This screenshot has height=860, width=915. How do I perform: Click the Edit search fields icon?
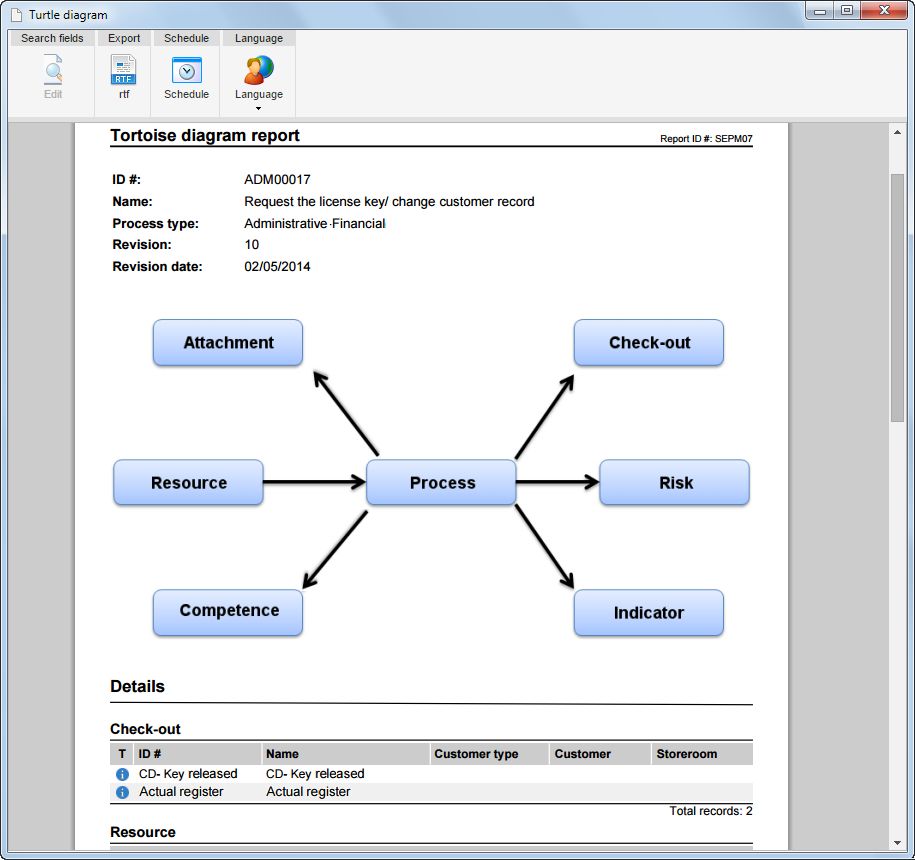coord(53,70)
